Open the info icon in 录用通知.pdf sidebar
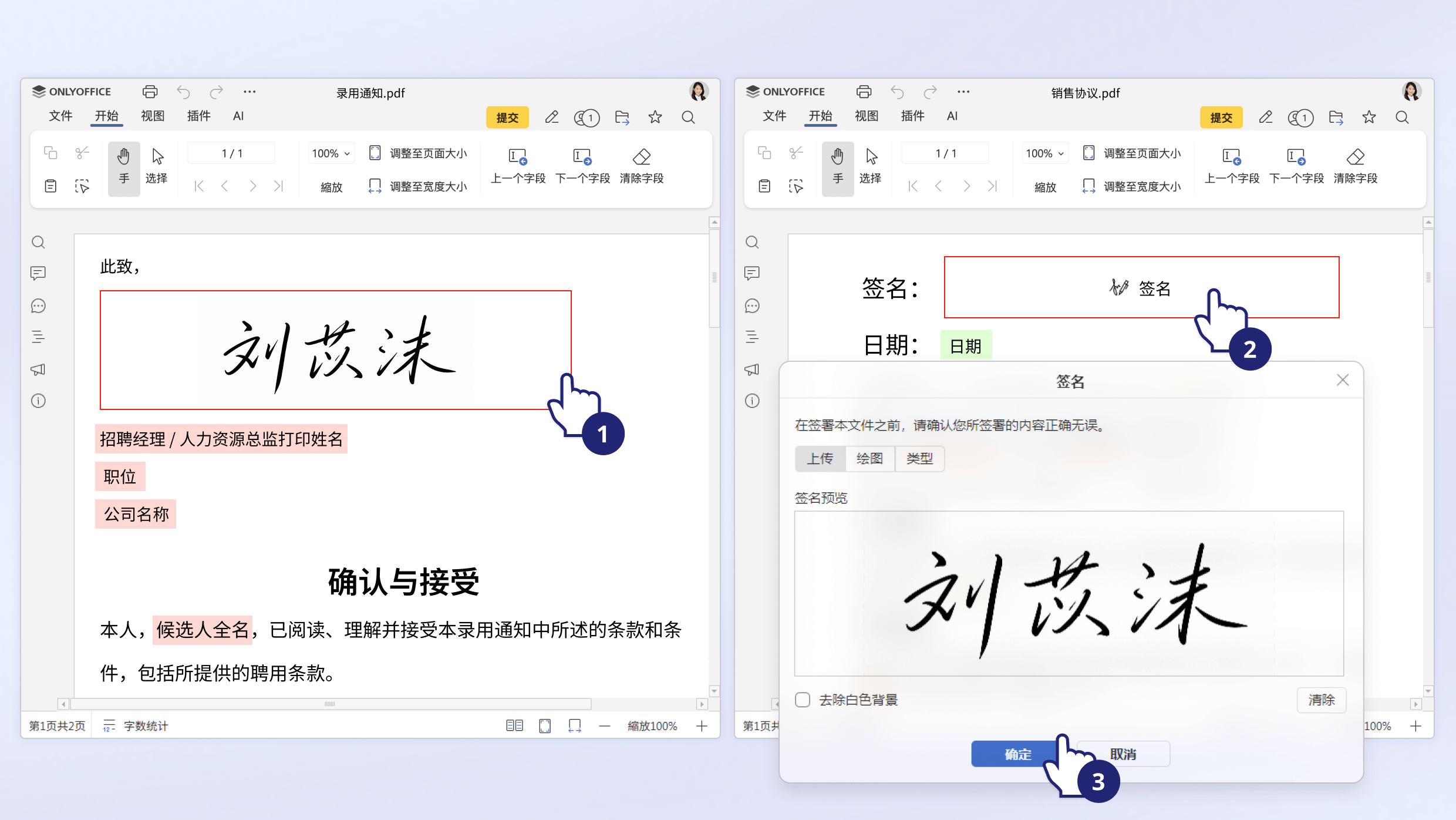This screenshot has height=820, width=1456. tap(39, 401)
